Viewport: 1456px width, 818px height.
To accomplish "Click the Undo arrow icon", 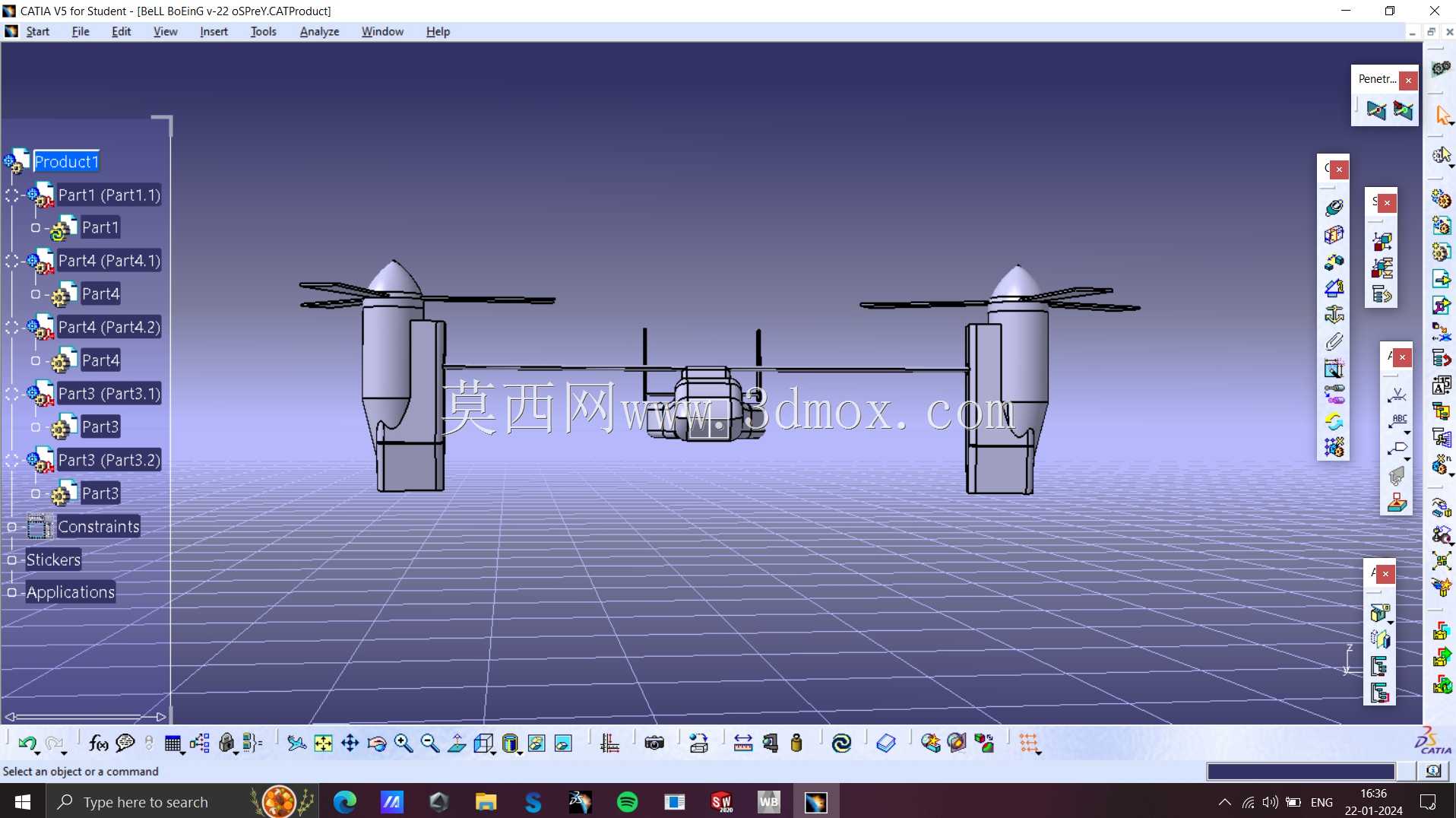I will coord(27,743).
